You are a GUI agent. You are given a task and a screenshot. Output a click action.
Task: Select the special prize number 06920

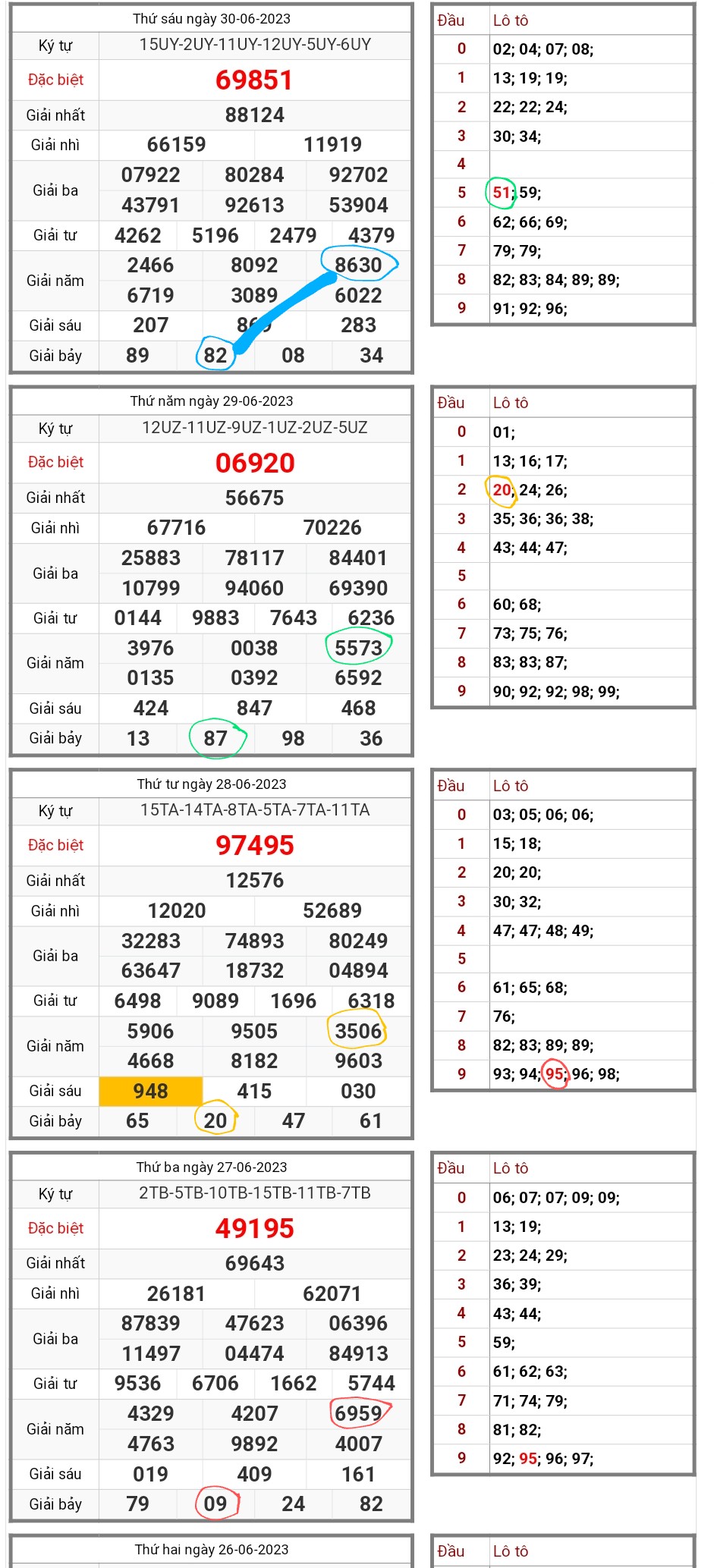pyautogui.click(x=254, y=463)
